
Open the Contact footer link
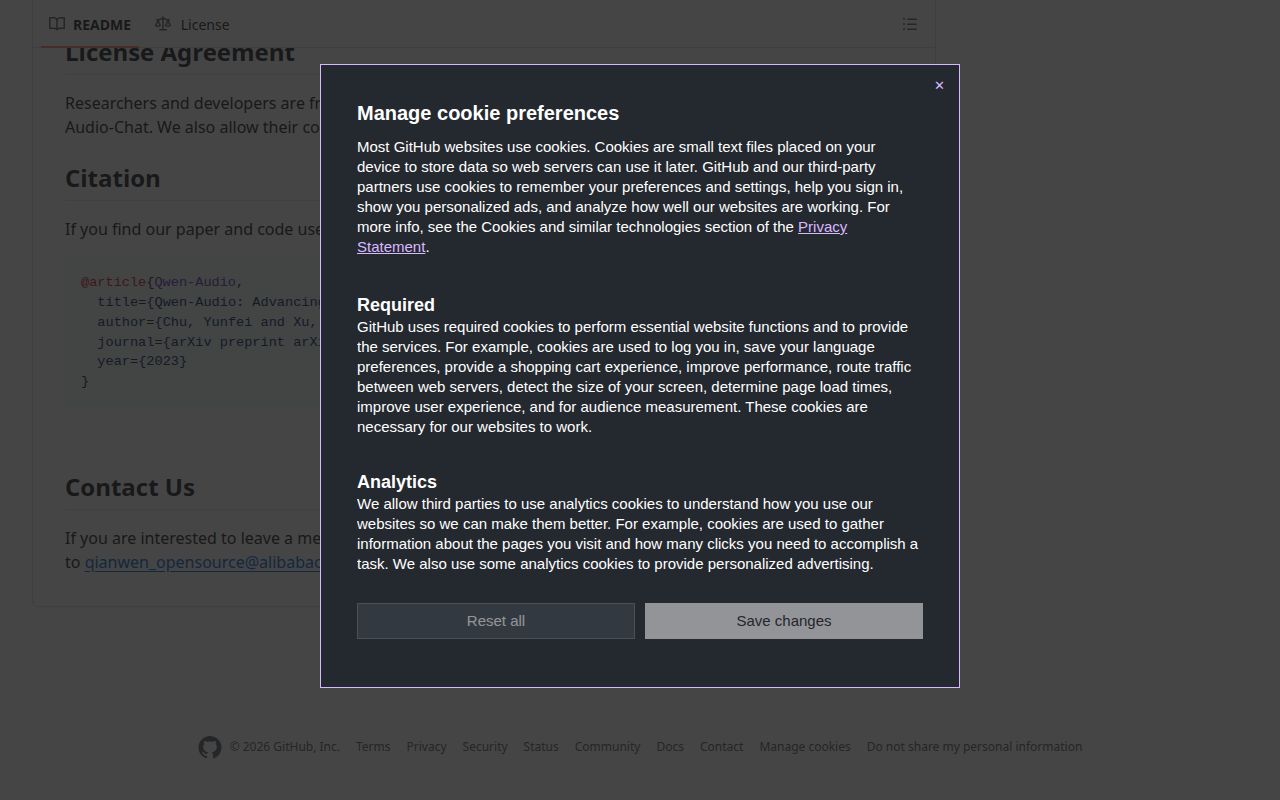click(x=721, y=747)
